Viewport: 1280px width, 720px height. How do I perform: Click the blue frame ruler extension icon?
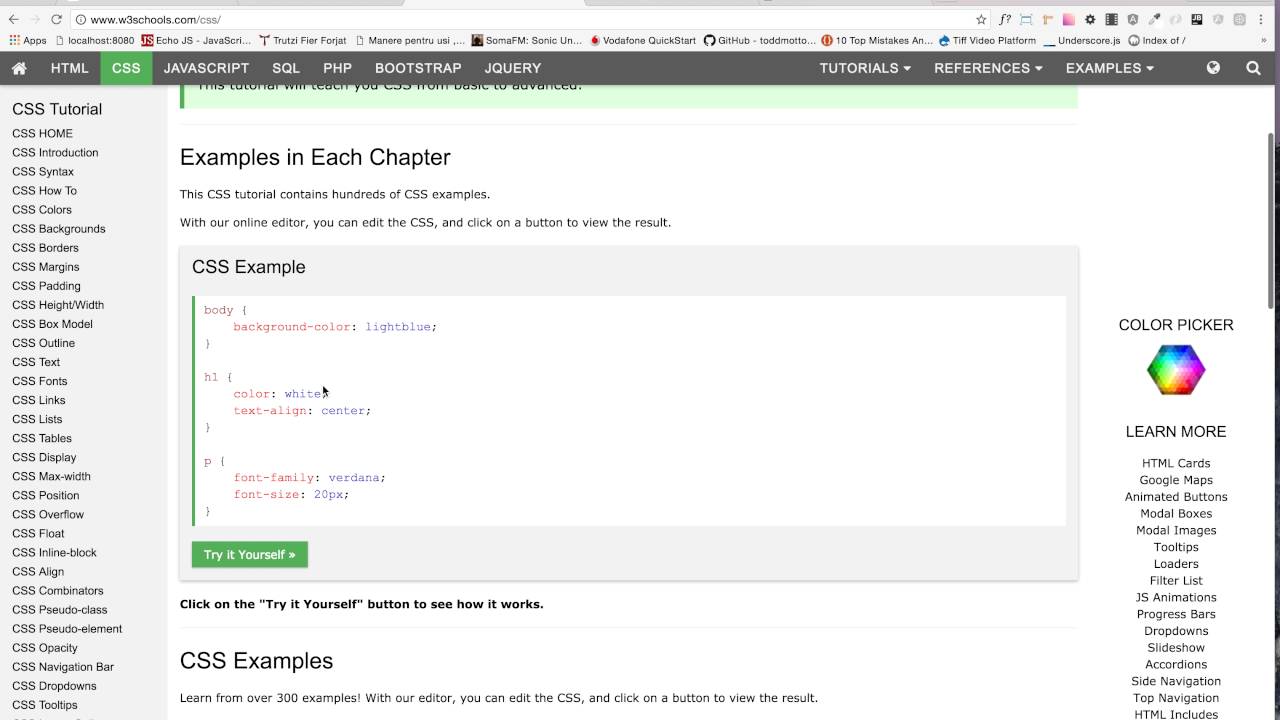click(x=1026, y=19)
